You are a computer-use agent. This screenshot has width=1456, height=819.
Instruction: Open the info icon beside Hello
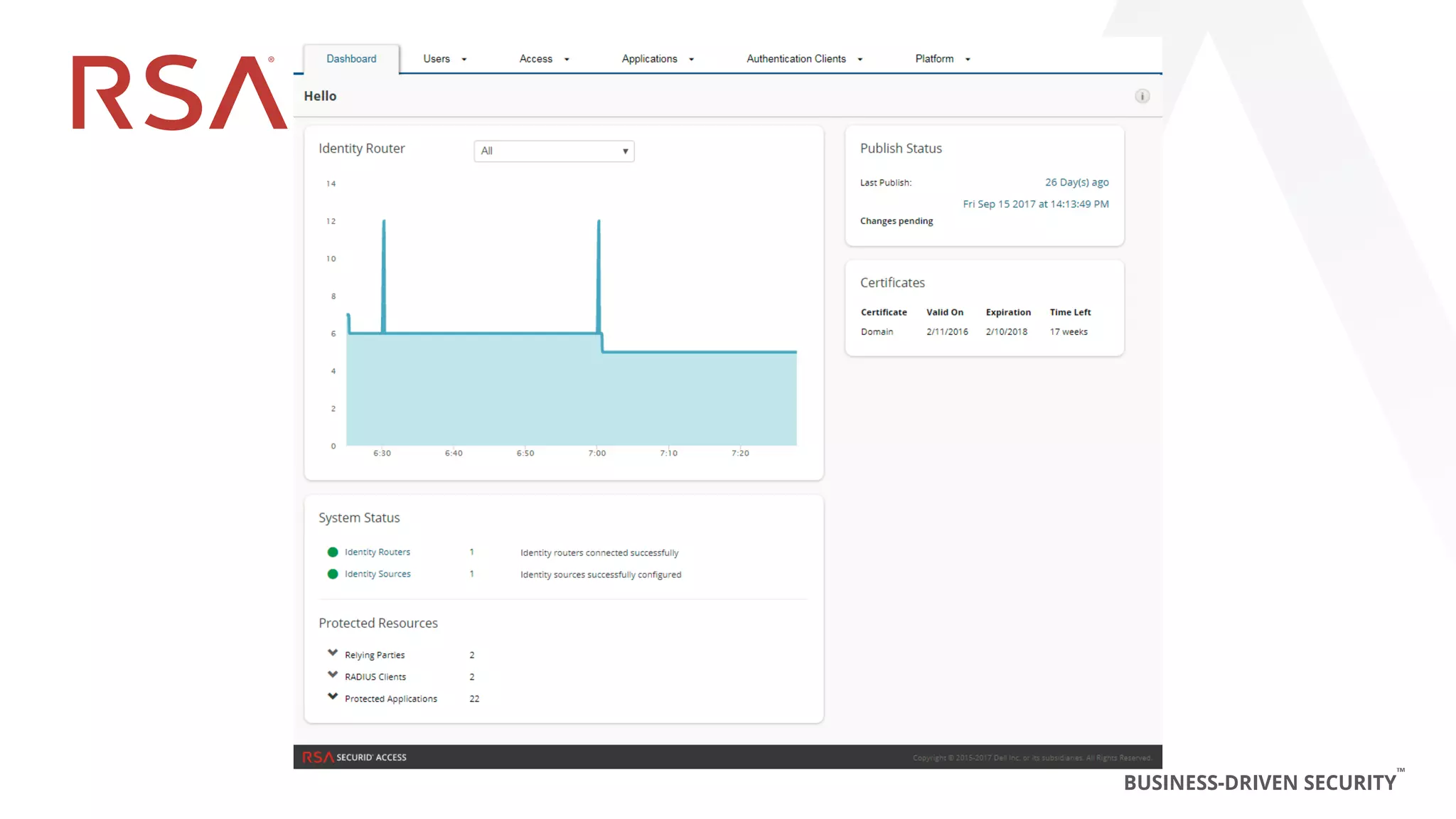1142,96
